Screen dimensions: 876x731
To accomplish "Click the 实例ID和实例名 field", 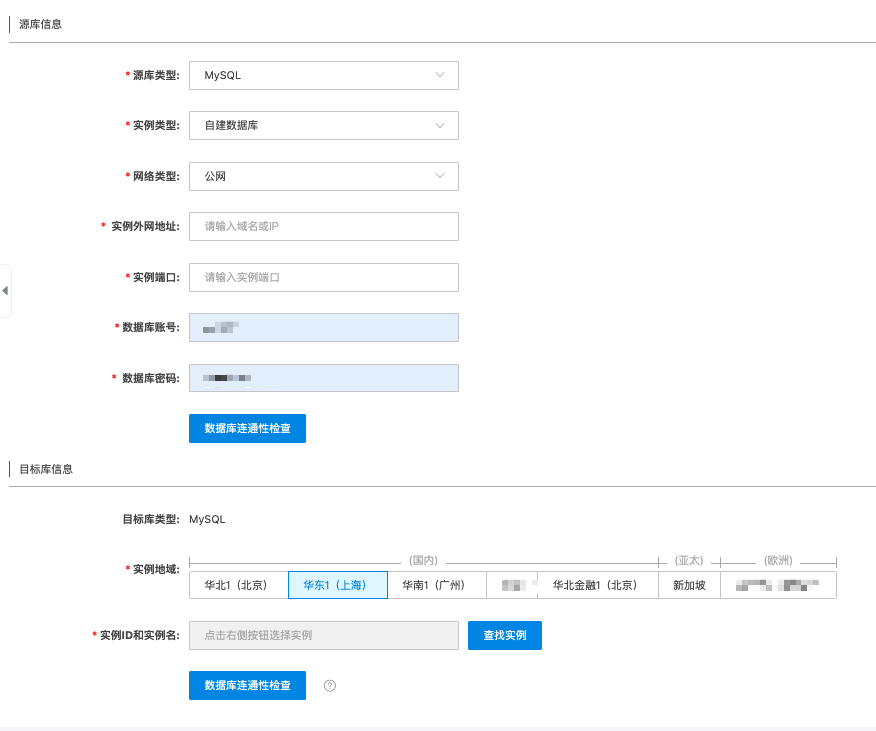I will [x=323, y=635].
